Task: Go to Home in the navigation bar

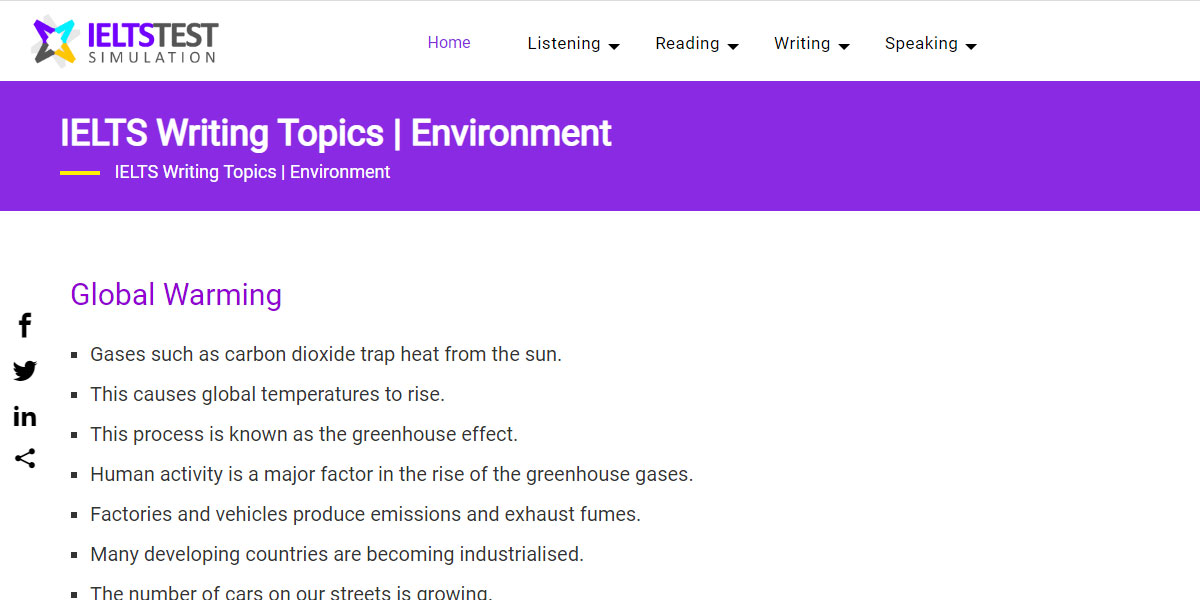Action: [449, 42]
